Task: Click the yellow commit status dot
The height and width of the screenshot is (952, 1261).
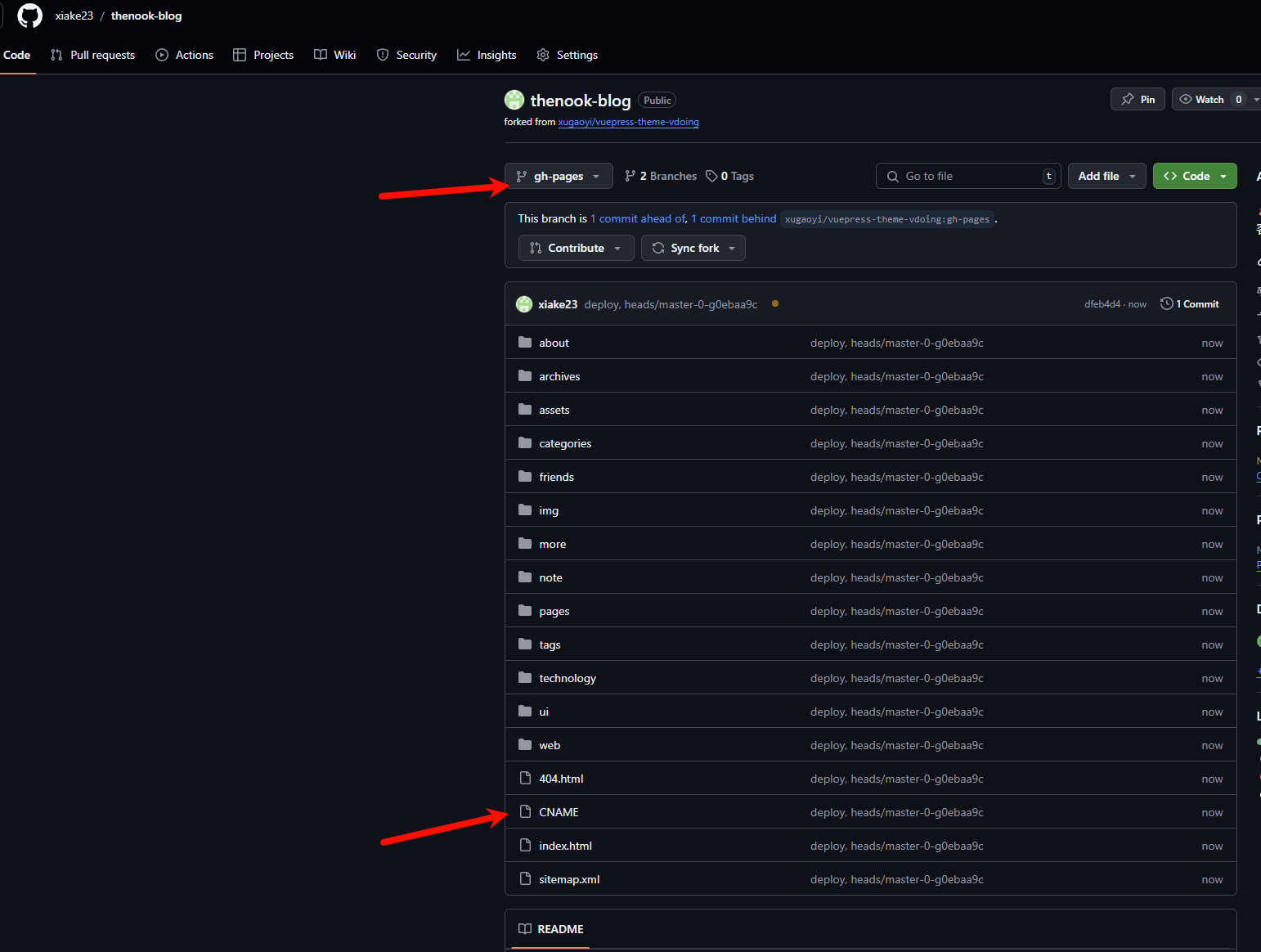Action: (775, 303)
